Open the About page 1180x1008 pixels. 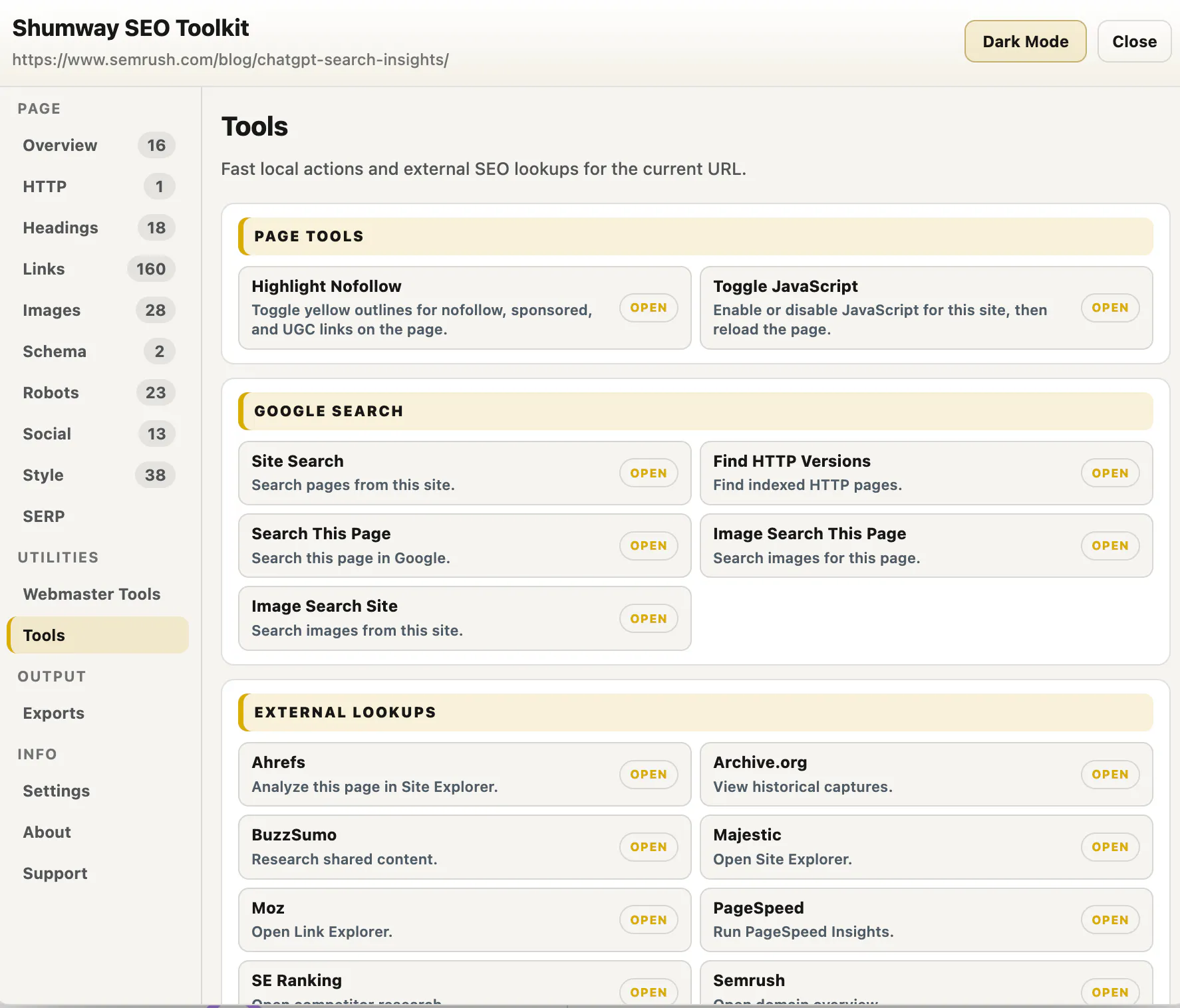[98, 832]
